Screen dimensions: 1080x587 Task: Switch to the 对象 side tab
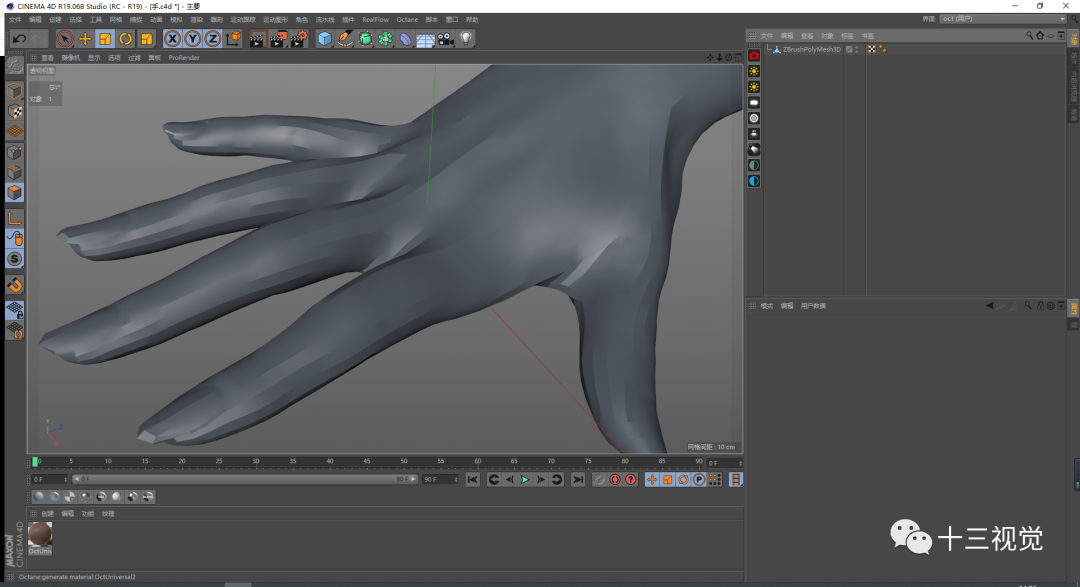point(1074,40)
